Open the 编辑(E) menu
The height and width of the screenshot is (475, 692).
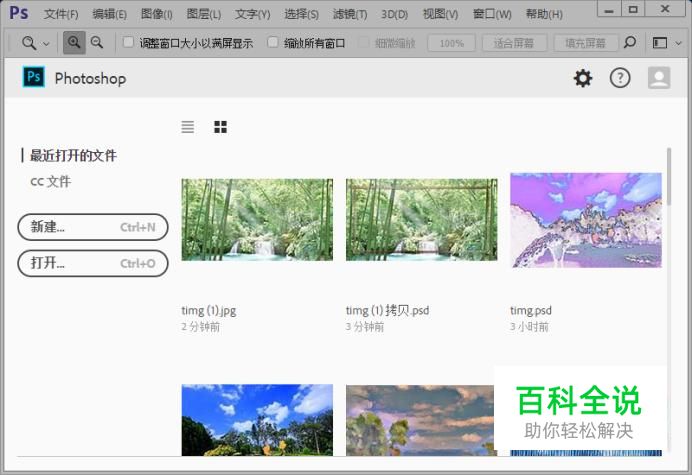109,15
